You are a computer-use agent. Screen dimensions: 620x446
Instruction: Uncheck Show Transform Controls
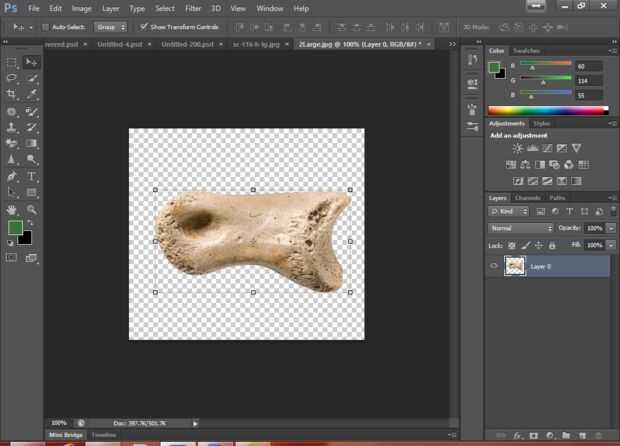144,27
